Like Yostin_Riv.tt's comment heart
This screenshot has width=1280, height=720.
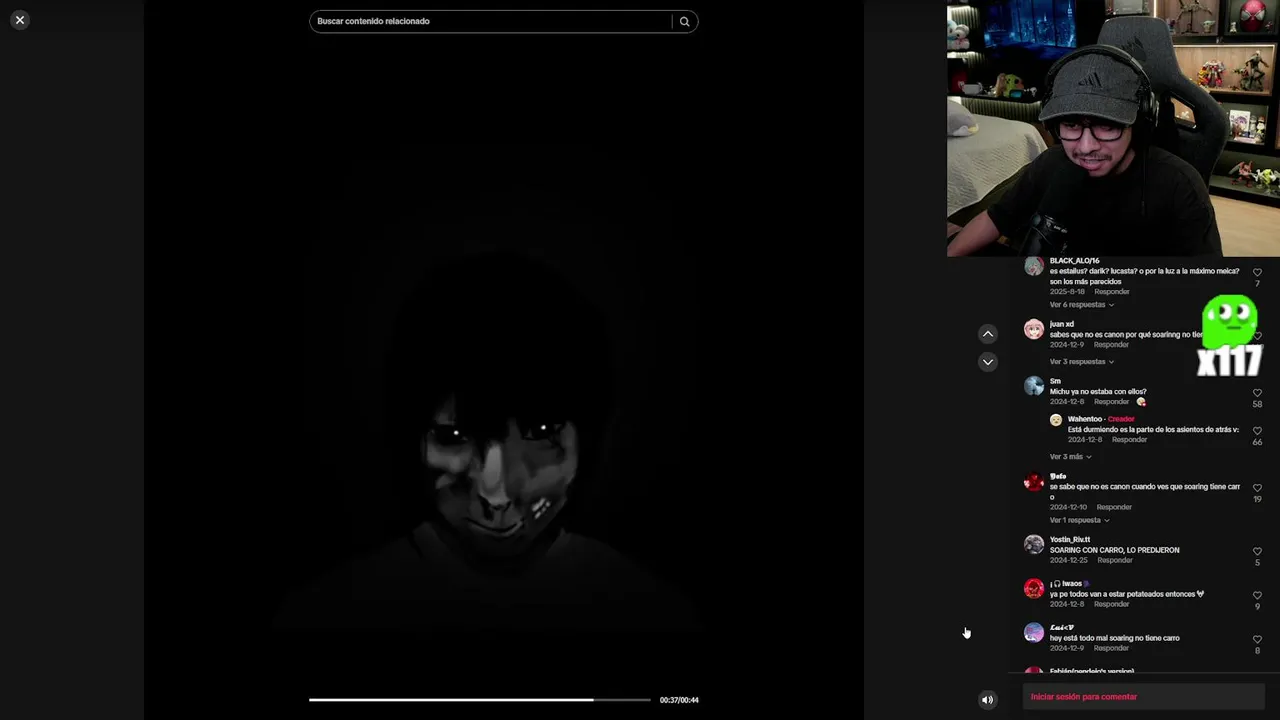[x=1257, y=551]
